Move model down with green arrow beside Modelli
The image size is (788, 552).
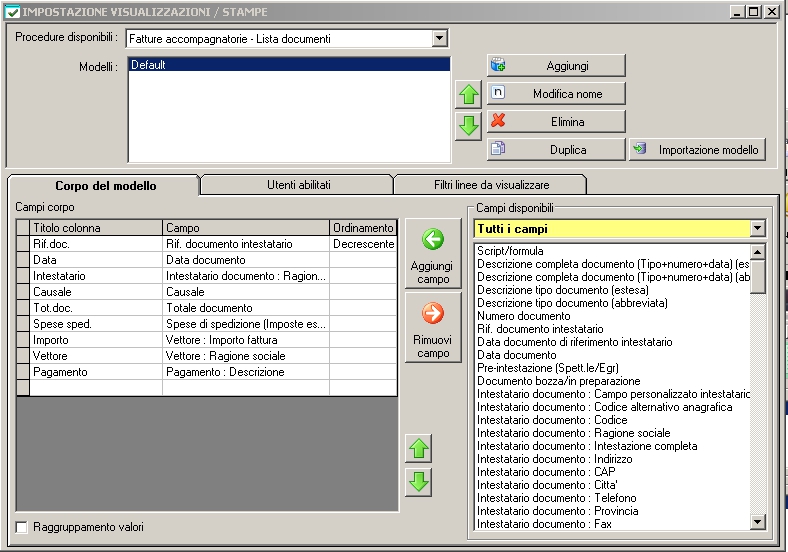(468, 126)
